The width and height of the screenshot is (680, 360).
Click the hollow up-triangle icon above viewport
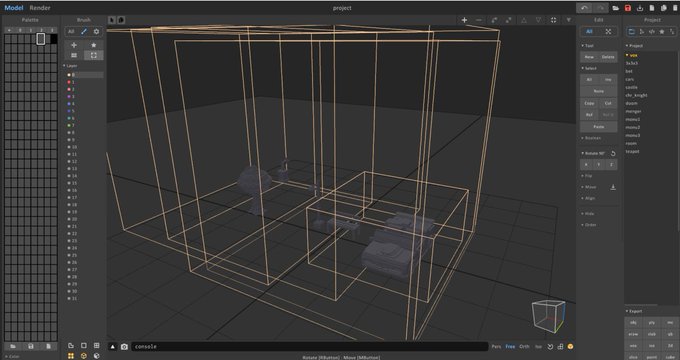coord(524,20)
